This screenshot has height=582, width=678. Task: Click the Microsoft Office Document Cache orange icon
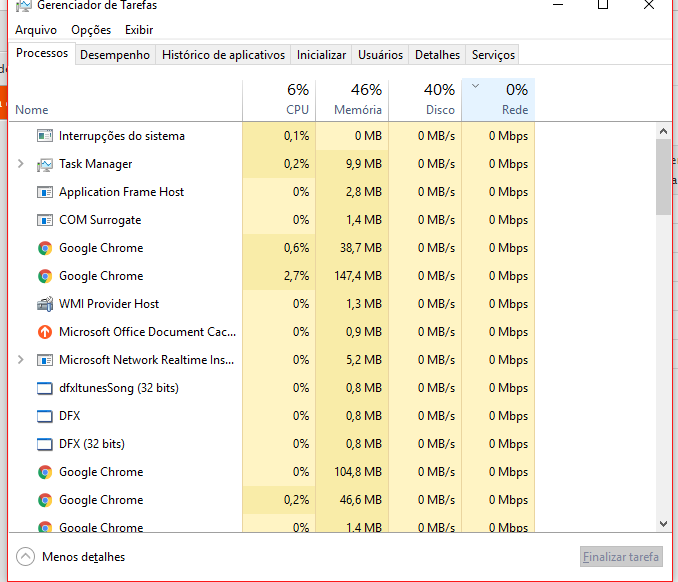[x=45, y=332]
